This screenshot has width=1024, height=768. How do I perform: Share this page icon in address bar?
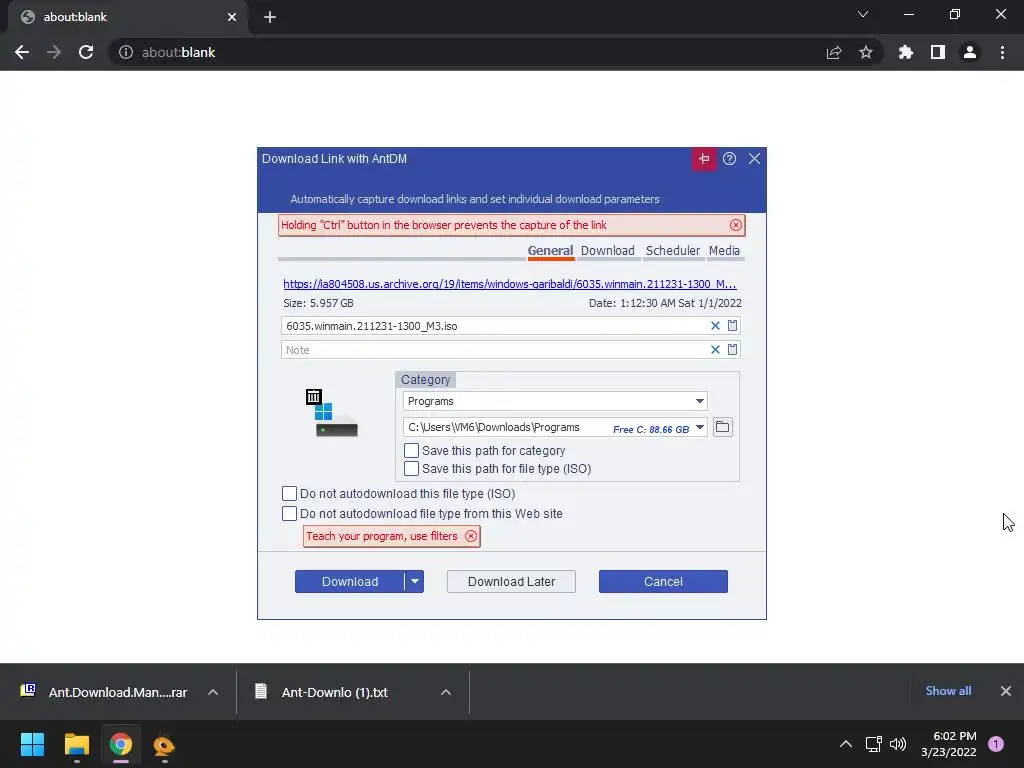click(834, 52)
